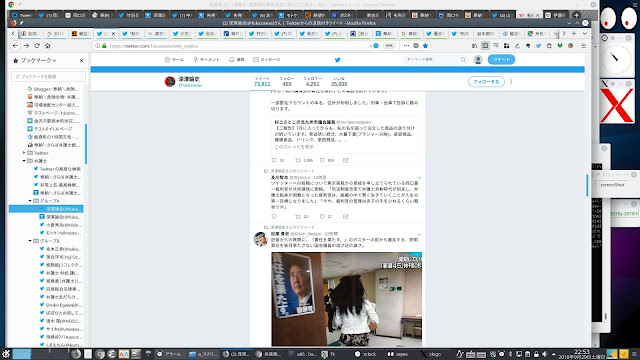Open the tweet photo of hallway poster
This screenshot has height=360, width=640.
(347, 299)
